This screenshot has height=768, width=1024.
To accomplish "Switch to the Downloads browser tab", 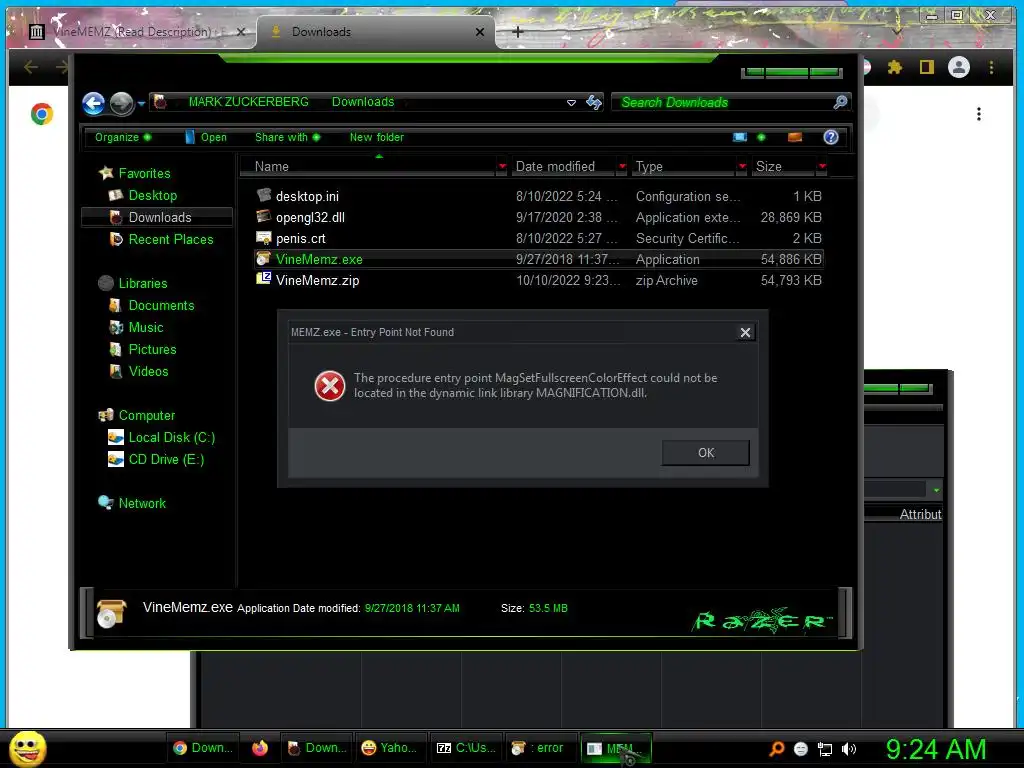I will point(376,31).
